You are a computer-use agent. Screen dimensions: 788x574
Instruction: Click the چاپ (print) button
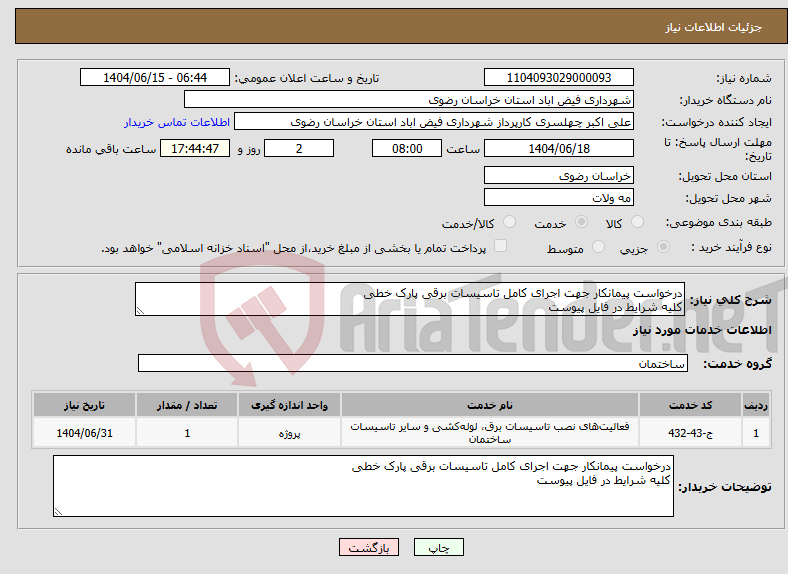coord(438,547)
